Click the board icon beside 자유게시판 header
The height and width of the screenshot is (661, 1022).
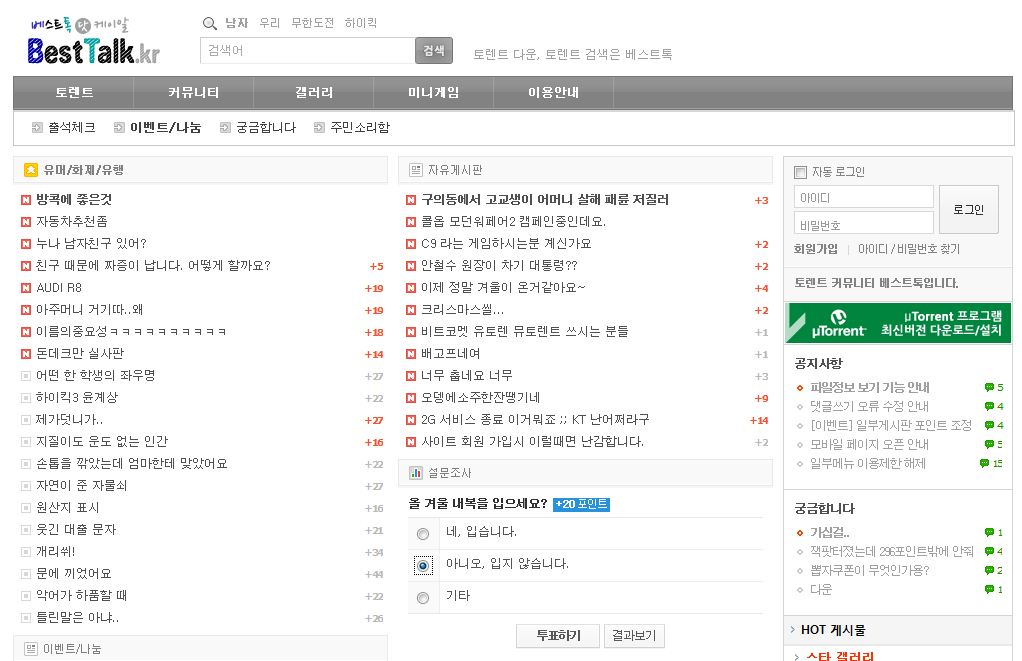pos(415,170)
